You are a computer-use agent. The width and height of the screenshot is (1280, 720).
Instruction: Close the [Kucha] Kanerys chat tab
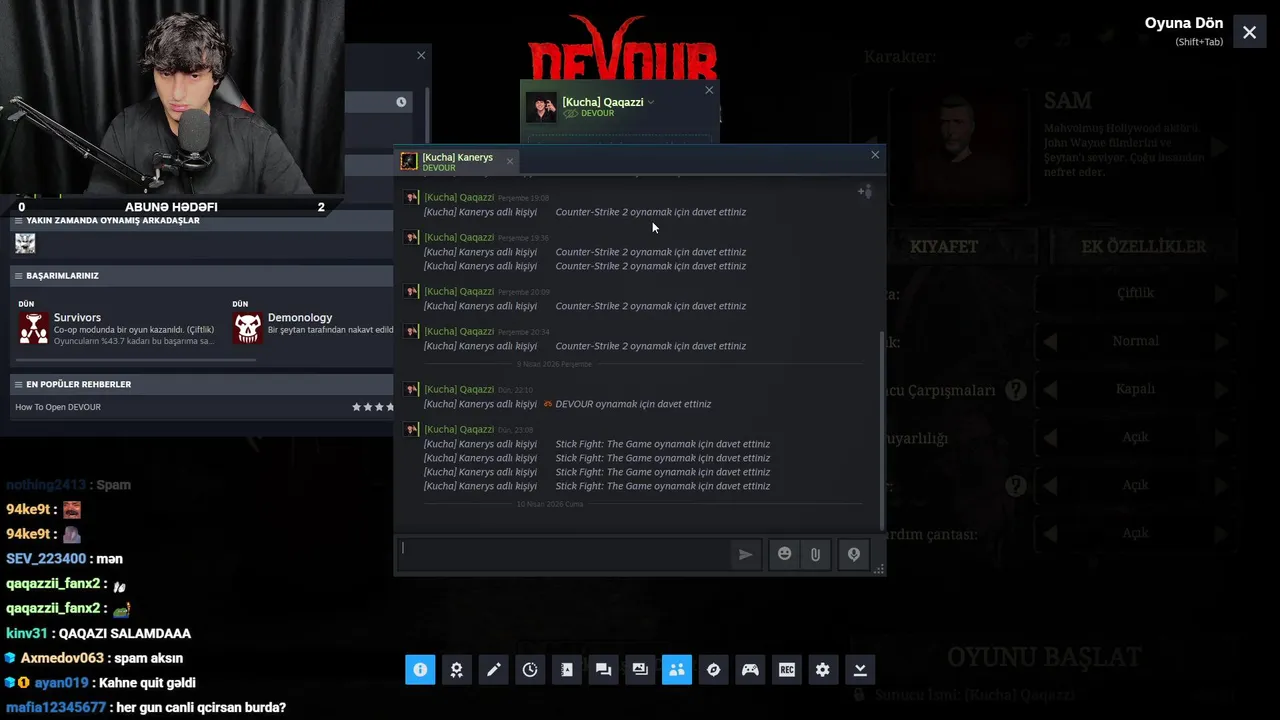click(509, 161)
